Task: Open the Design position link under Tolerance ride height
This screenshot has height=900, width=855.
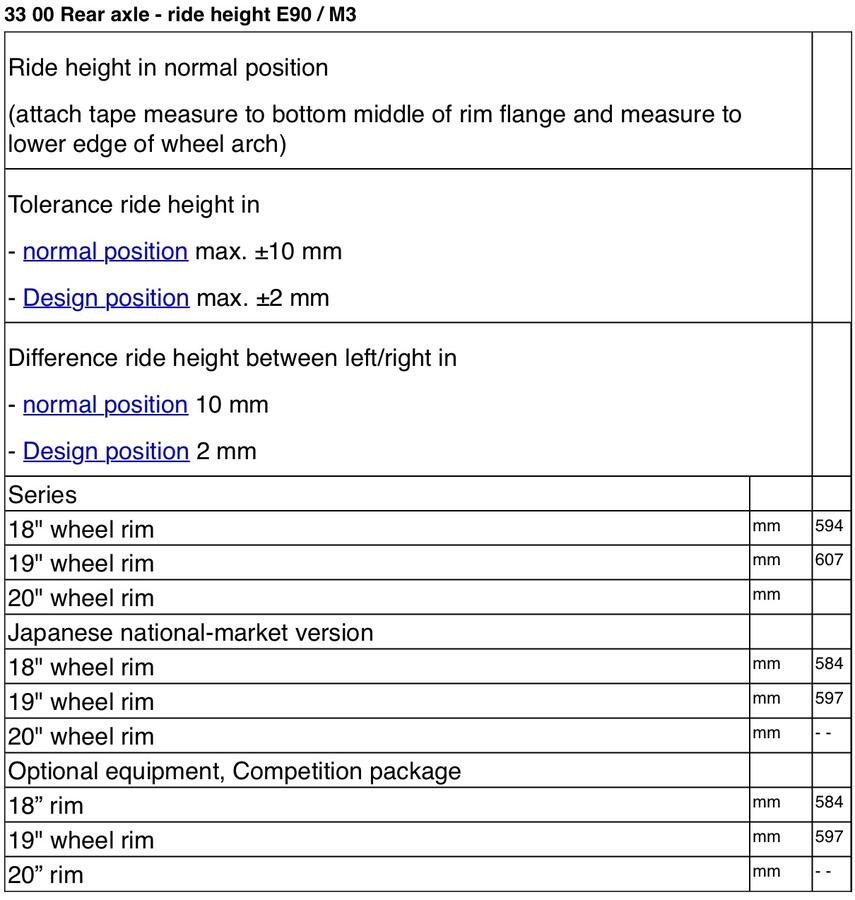Action: click(105, 298)
